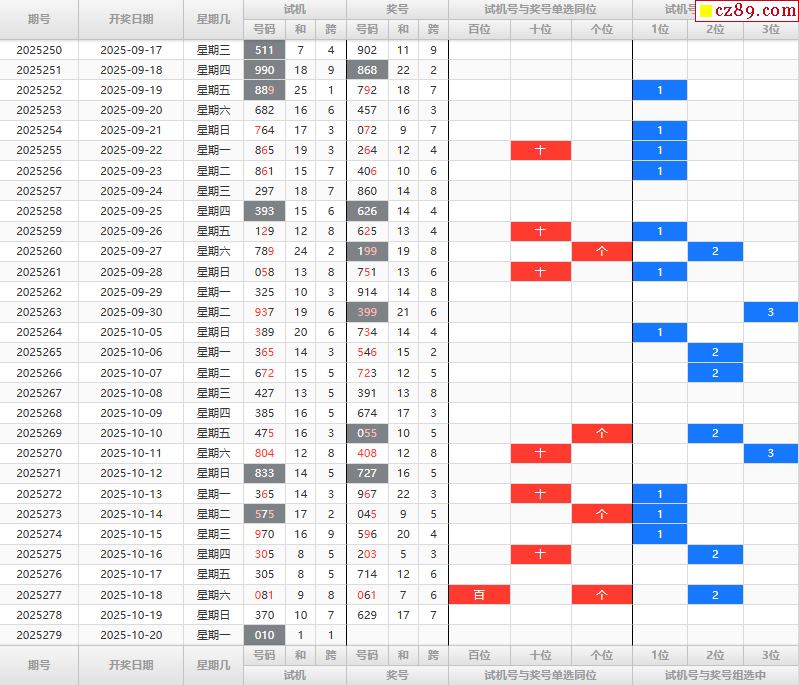Image resolution: width=799 pixels, height=685 pixels.
Task: Select the blue 3 badge in row 2025263
Action: pyautogui.click(x=770, y=312)
